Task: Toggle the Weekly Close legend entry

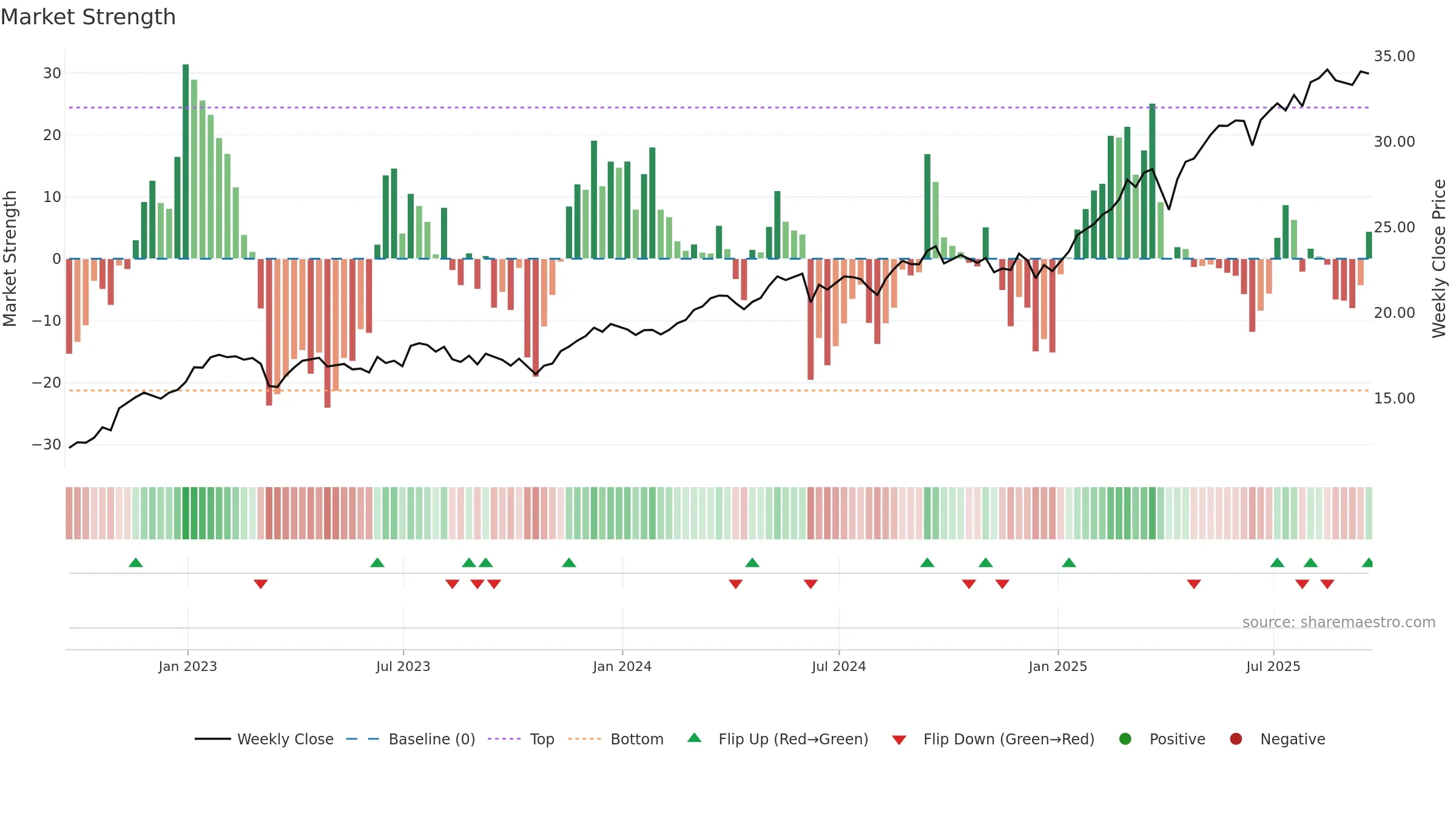Action: click(x=264, y=739)
